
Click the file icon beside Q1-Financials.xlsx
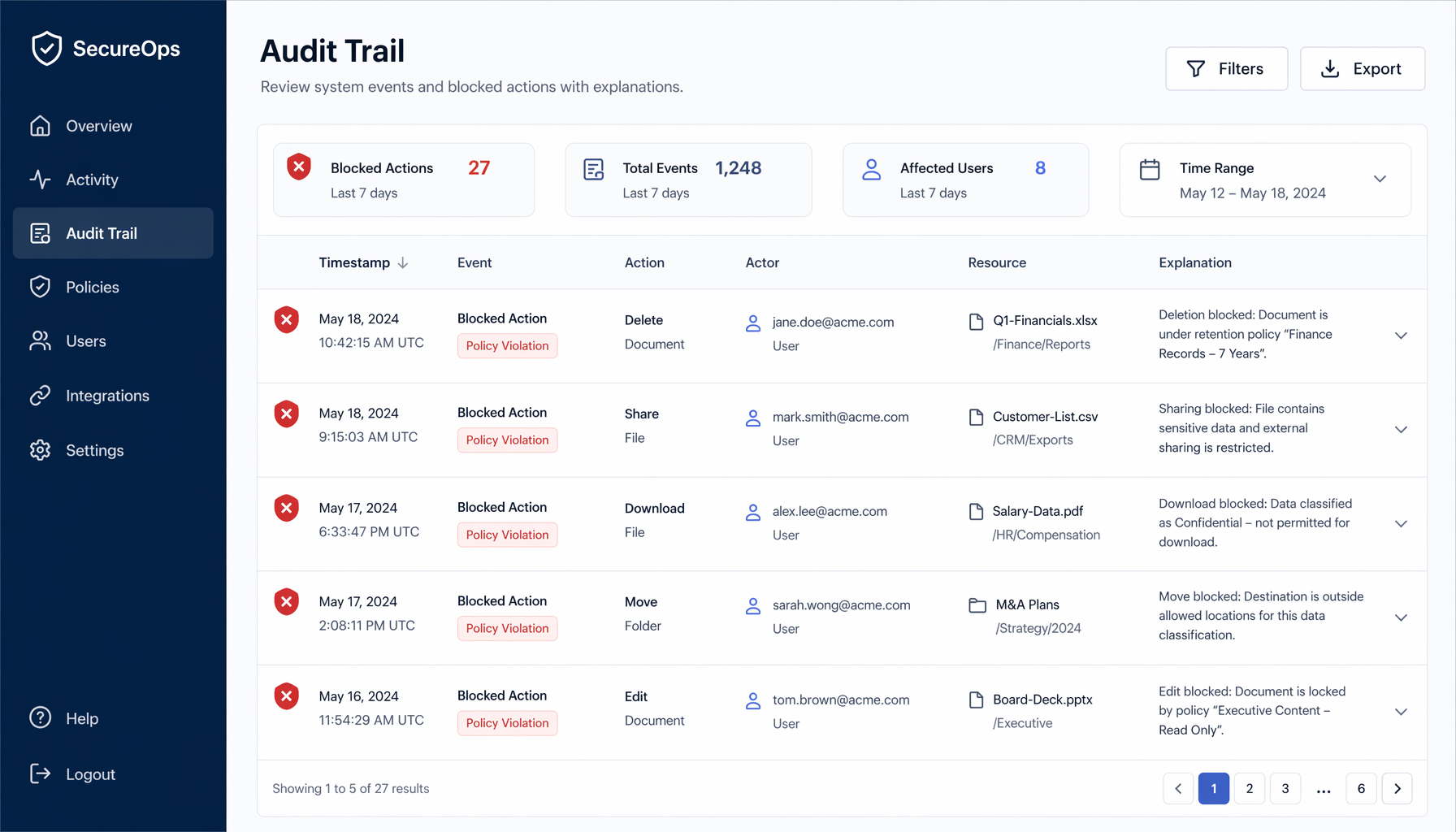point(977,322)
